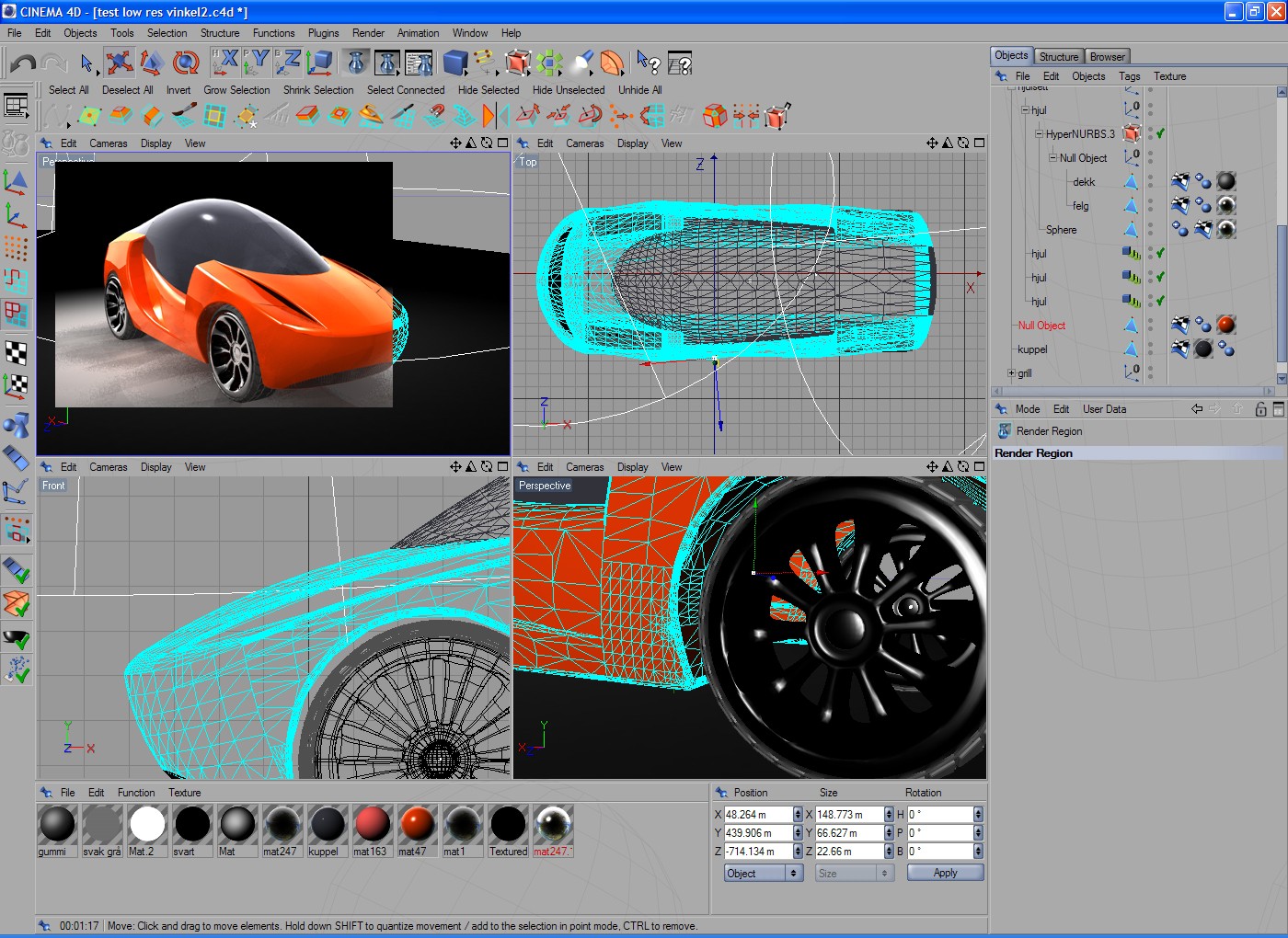Add a Cube primitive from toolbar

tap(454, 63)
